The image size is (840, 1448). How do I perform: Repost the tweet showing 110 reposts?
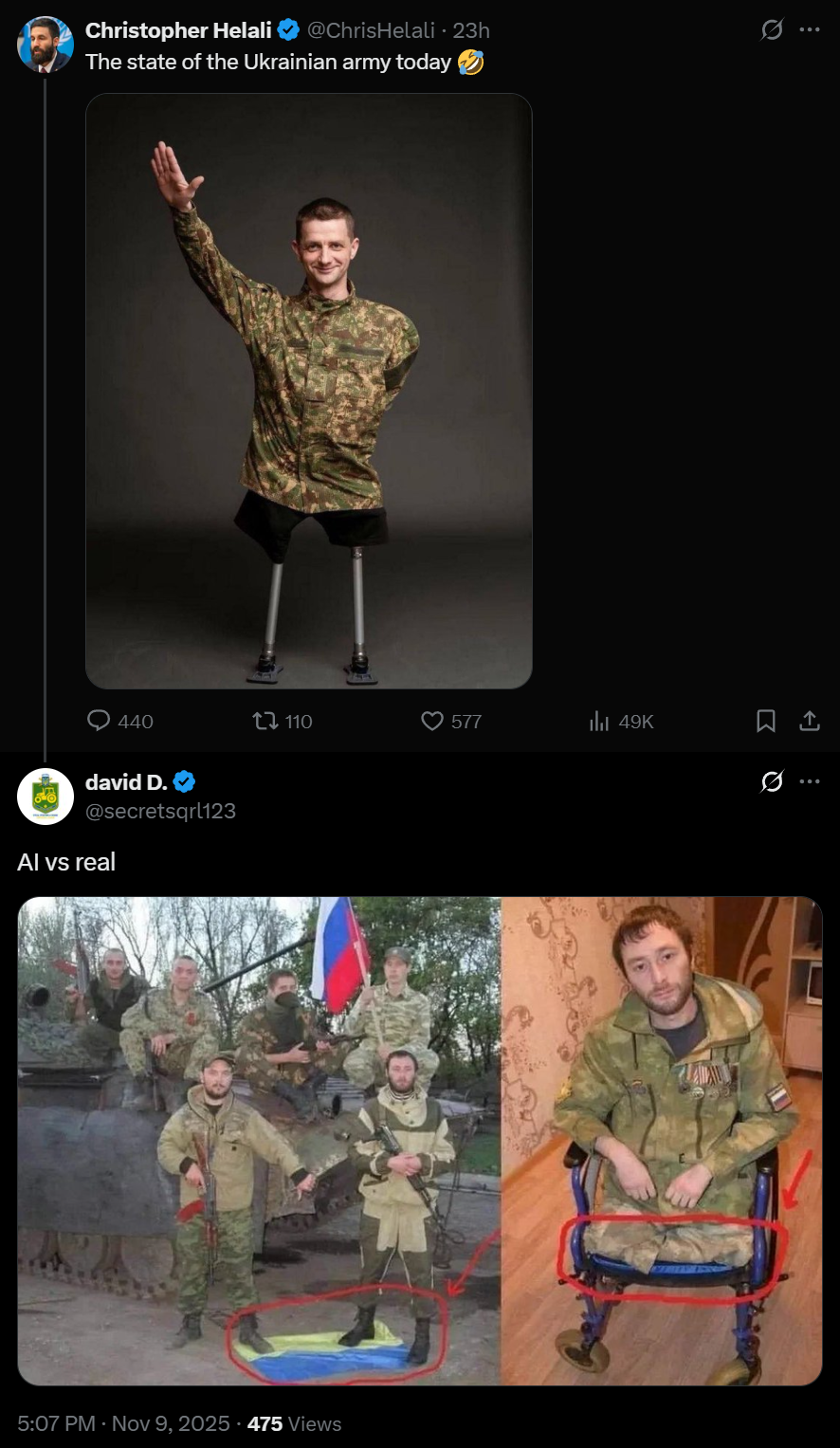coord(265,722)
